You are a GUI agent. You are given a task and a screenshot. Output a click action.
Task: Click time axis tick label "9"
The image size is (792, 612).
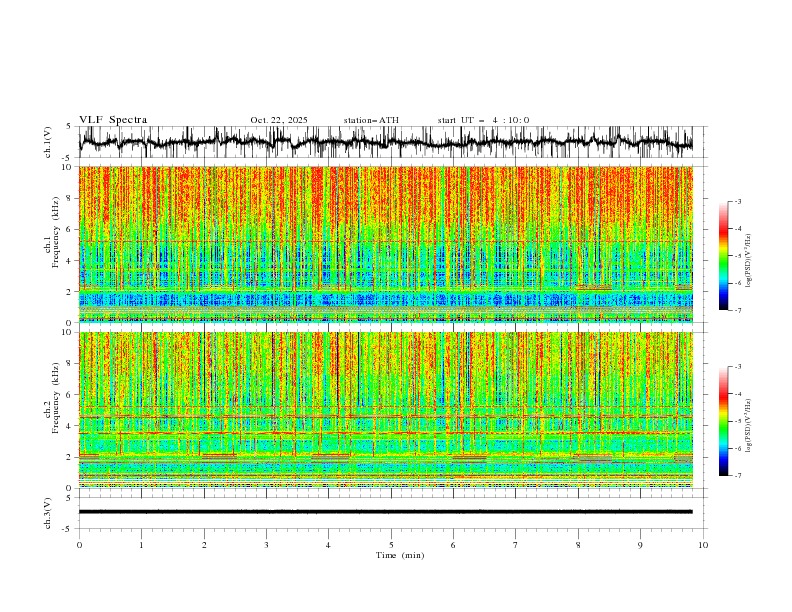pos(640,545)
